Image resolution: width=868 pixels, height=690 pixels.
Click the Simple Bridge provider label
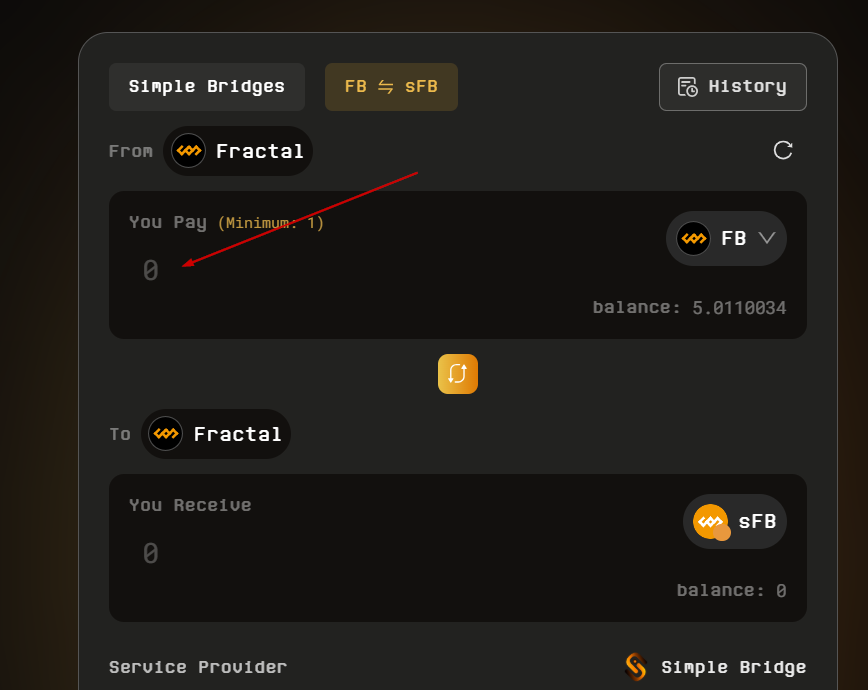pos(733,667)
